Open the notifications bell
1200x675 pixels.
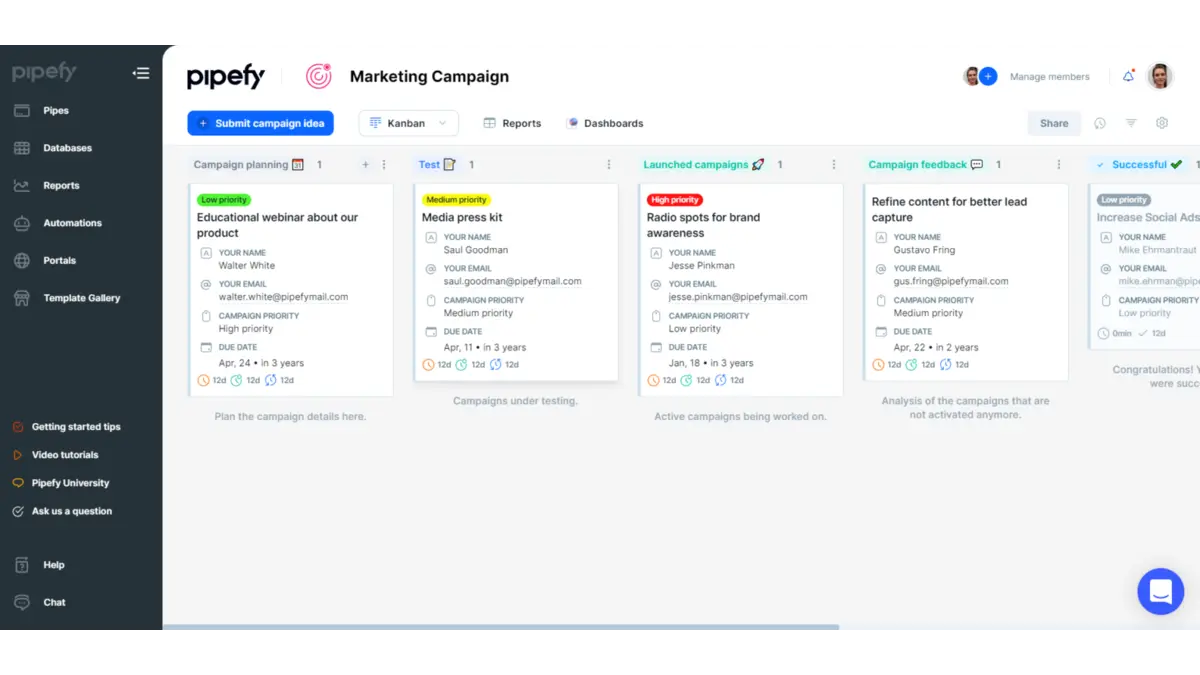click(x=1129, y=76)
